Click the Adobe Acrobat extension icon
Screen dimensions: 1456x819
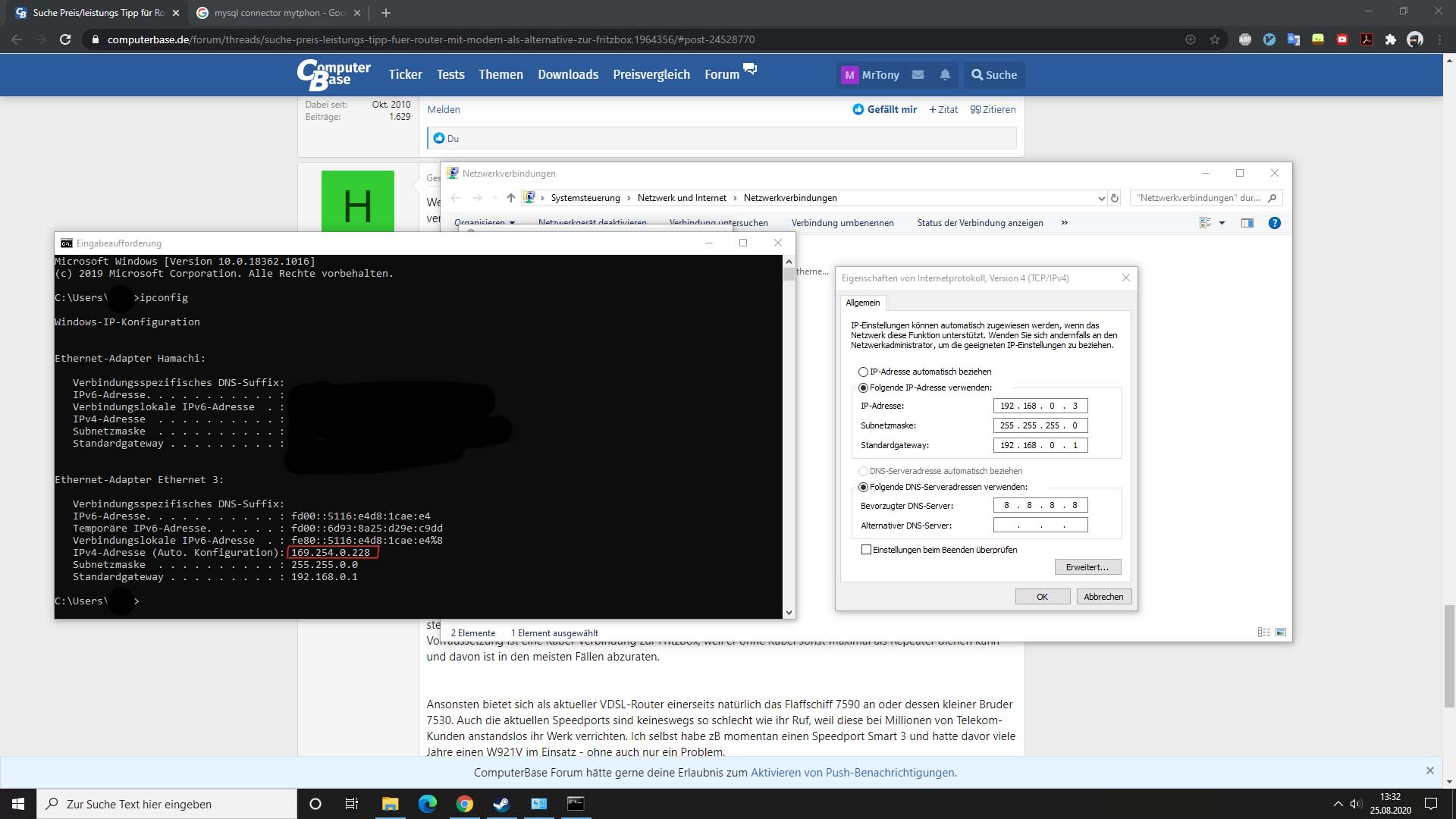click(1367, 39)
